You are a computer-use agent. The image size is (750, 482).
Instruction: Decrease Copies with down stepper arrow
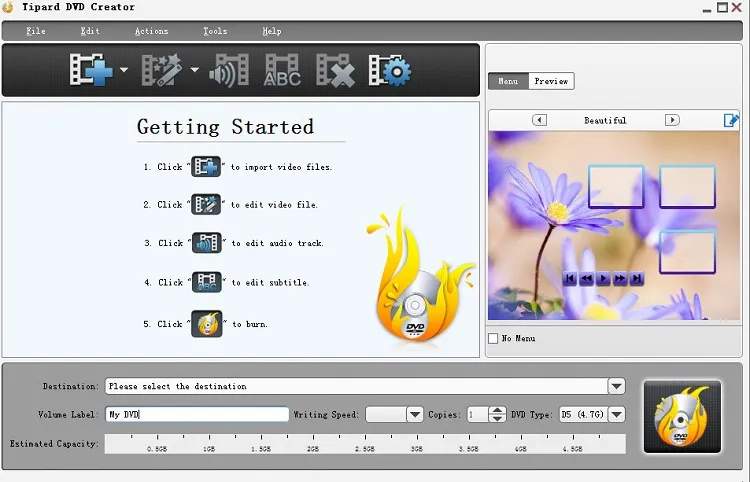tap(497, 418)
